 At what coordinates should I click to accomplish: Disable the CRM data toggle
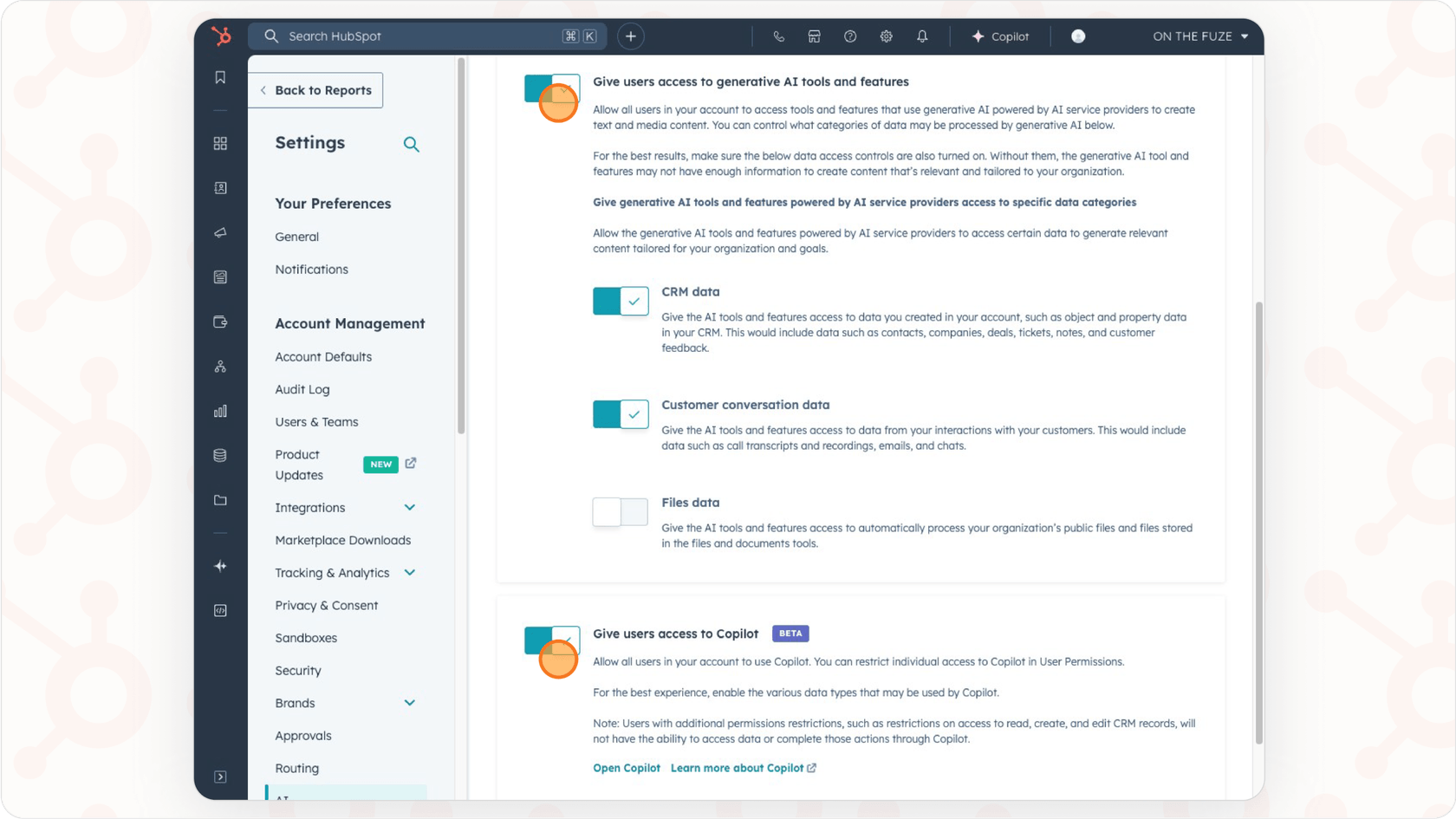(x=620, y=301)
